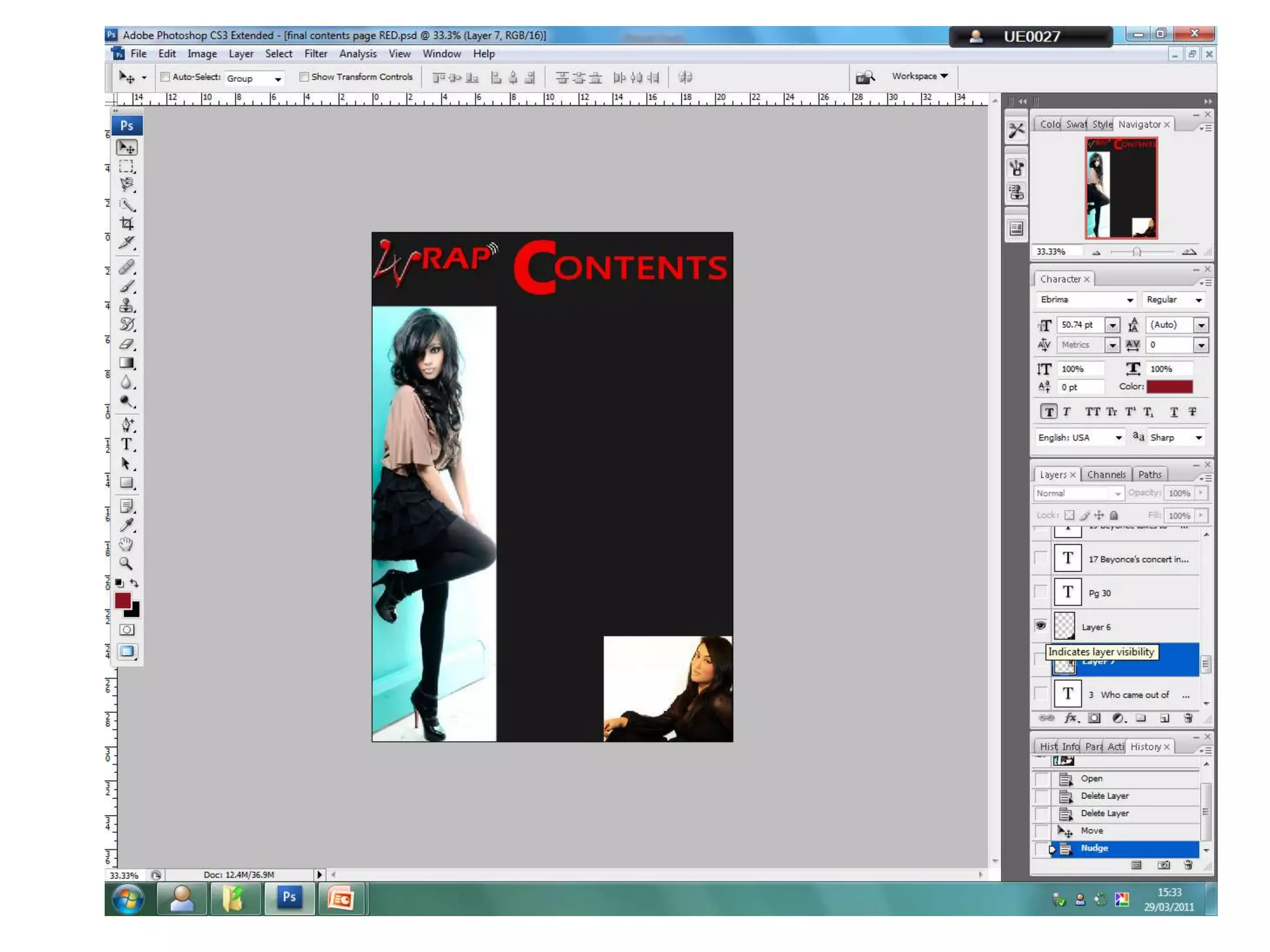This screenshot has height=952, width=1270.
Task: Select the Dodge tool
Action: point(127,402)
